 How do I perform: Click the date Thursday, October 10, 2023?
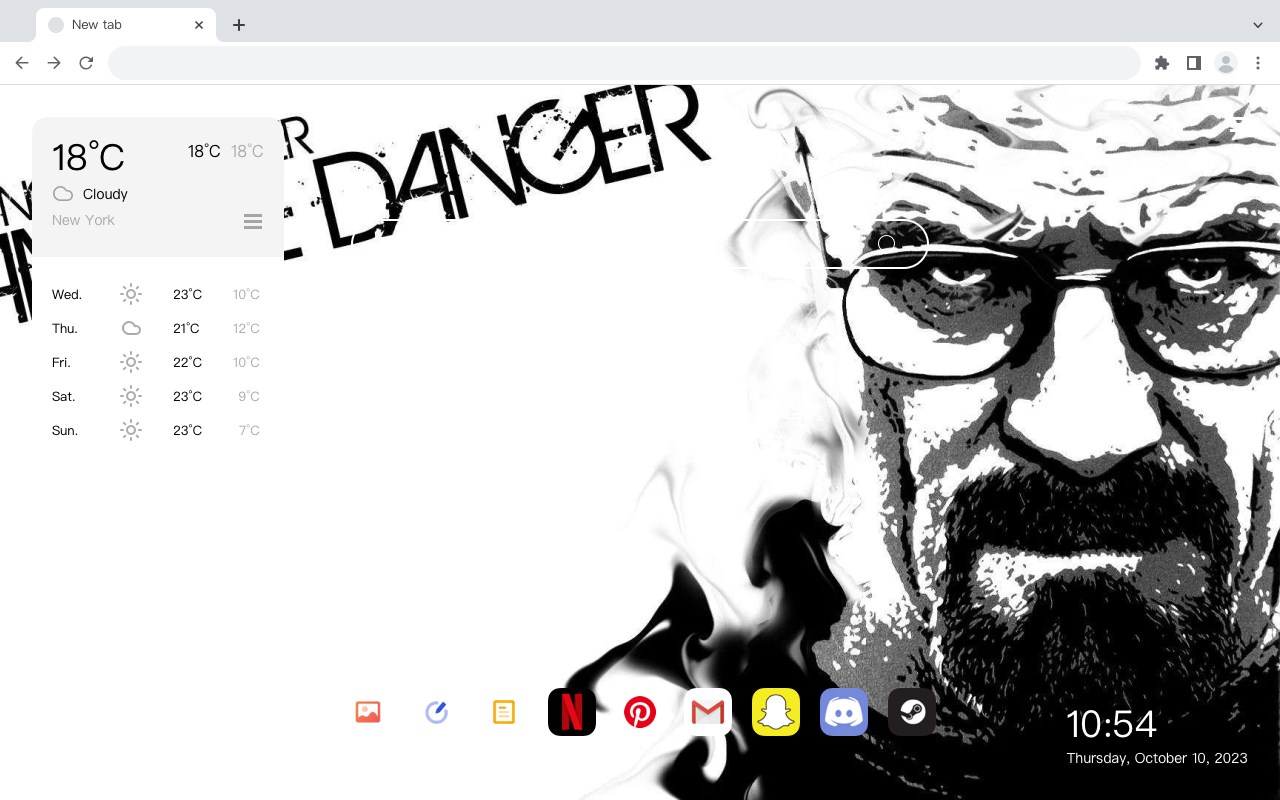pos(1157,758)
